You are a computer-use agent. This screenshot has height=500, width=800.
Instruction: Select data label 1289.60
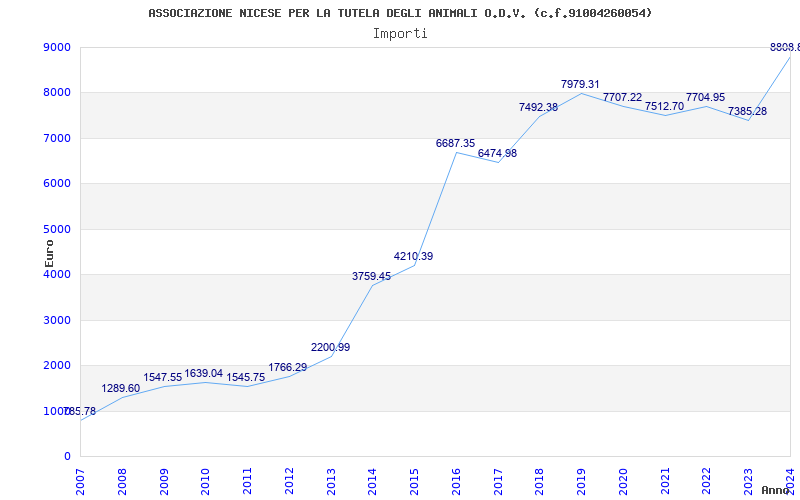(120, 389)
